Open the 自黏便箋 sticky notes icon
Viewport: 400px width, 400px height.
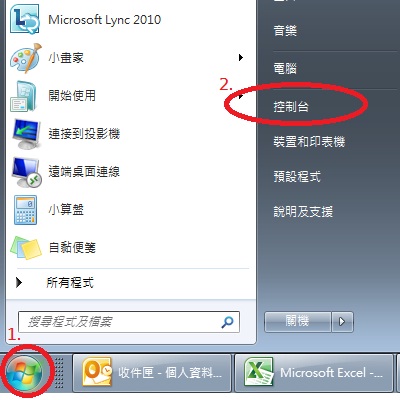(x=26, y=248)
